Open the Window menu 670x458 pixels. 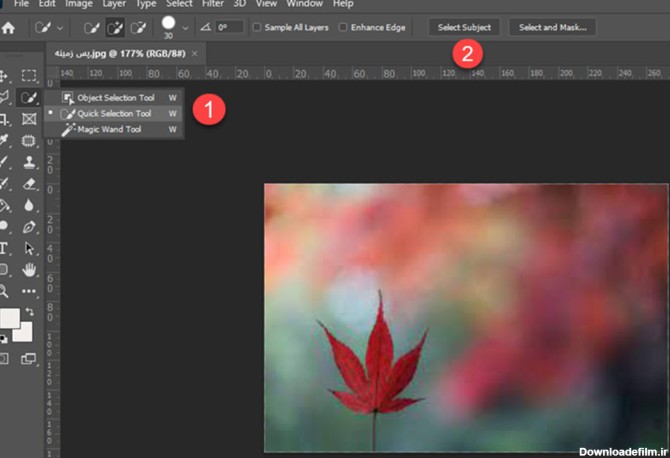(x=305, y=4)
